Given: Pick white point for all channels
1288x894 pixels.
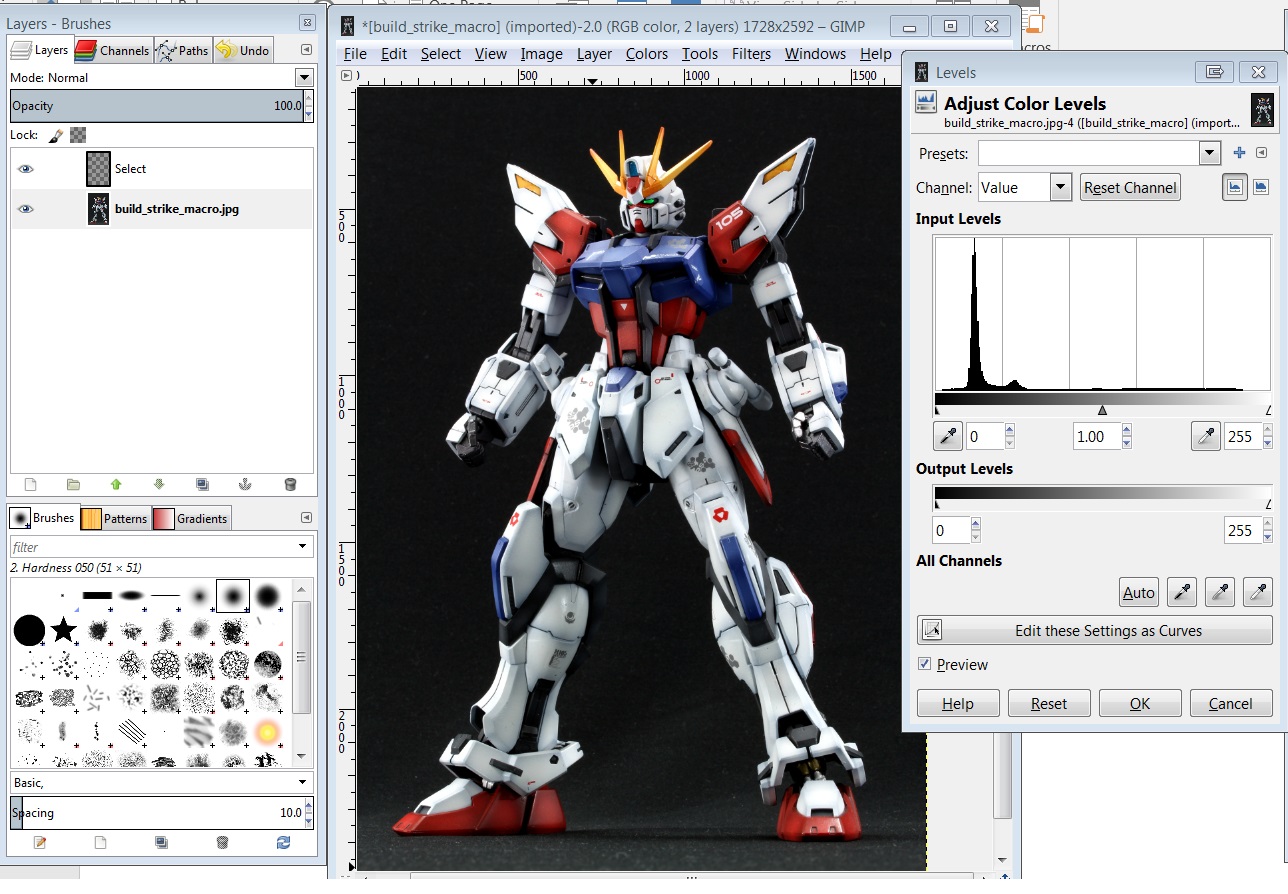Looking at the screenshot, I should point(1258,592).
